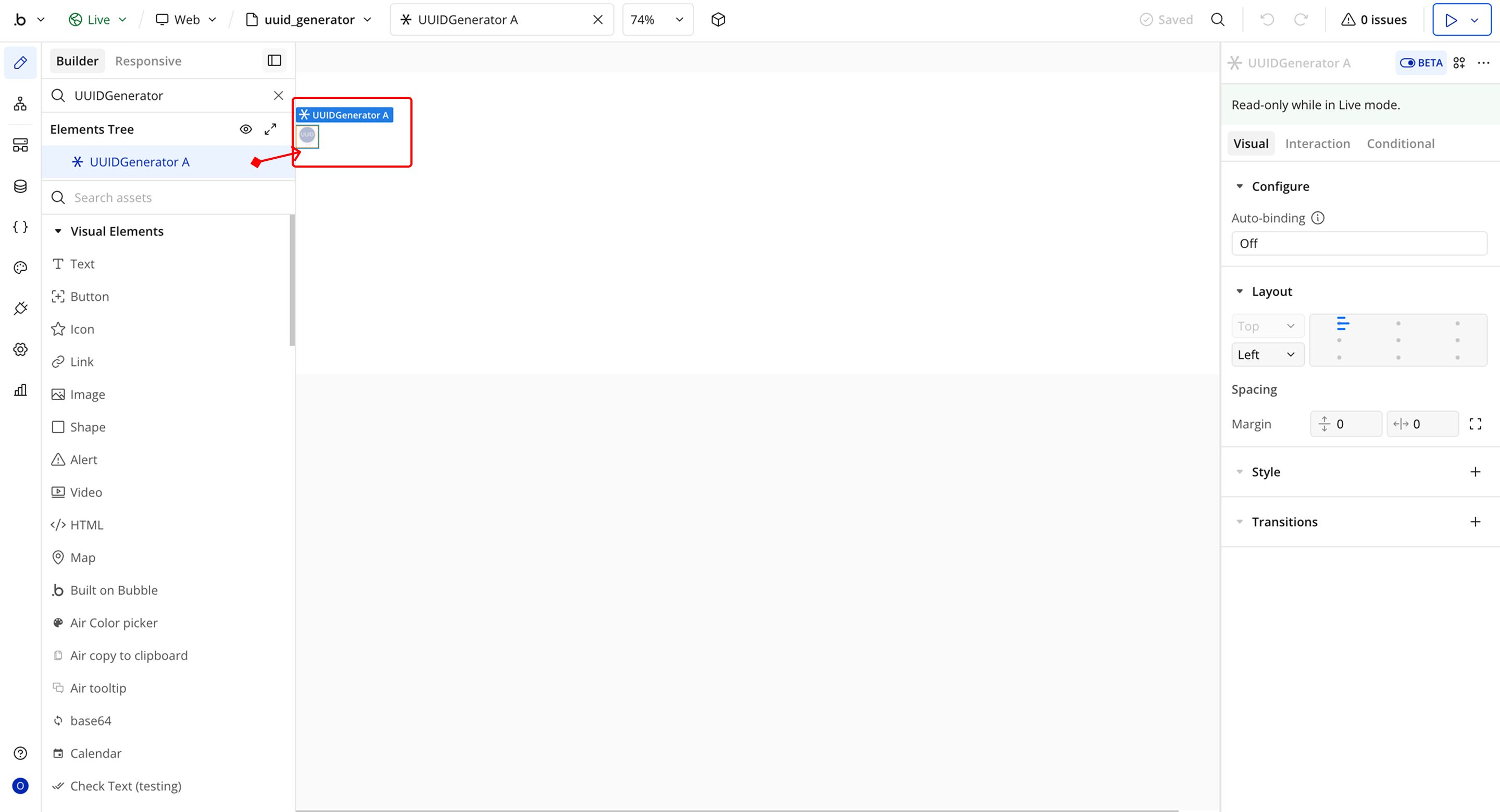
Task: Expand the Elements Tree with arrows icon
Action: tap(270, 129)
